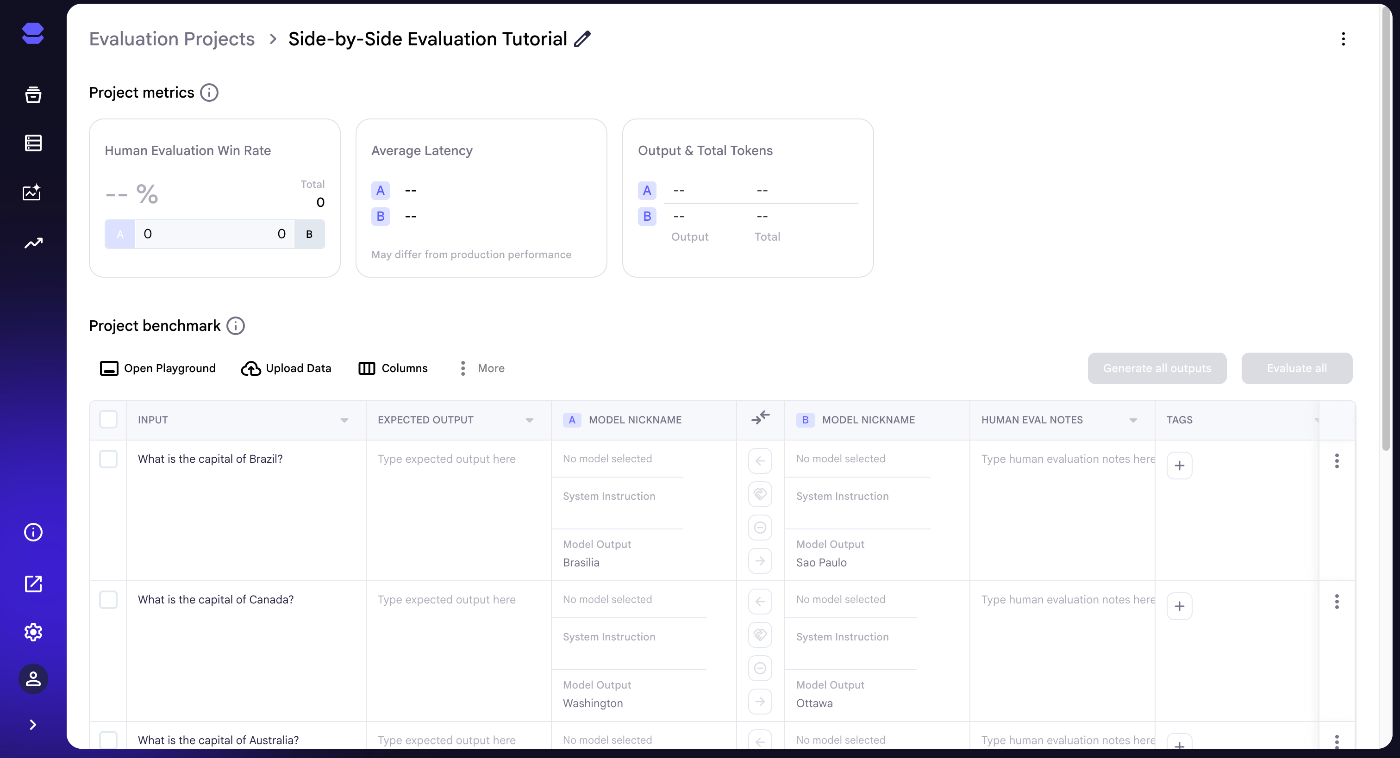Expand the EXPECTED OUTPUT column dropdown
The height and width of the screenshot is (758, 1400).
coord(530,420)
